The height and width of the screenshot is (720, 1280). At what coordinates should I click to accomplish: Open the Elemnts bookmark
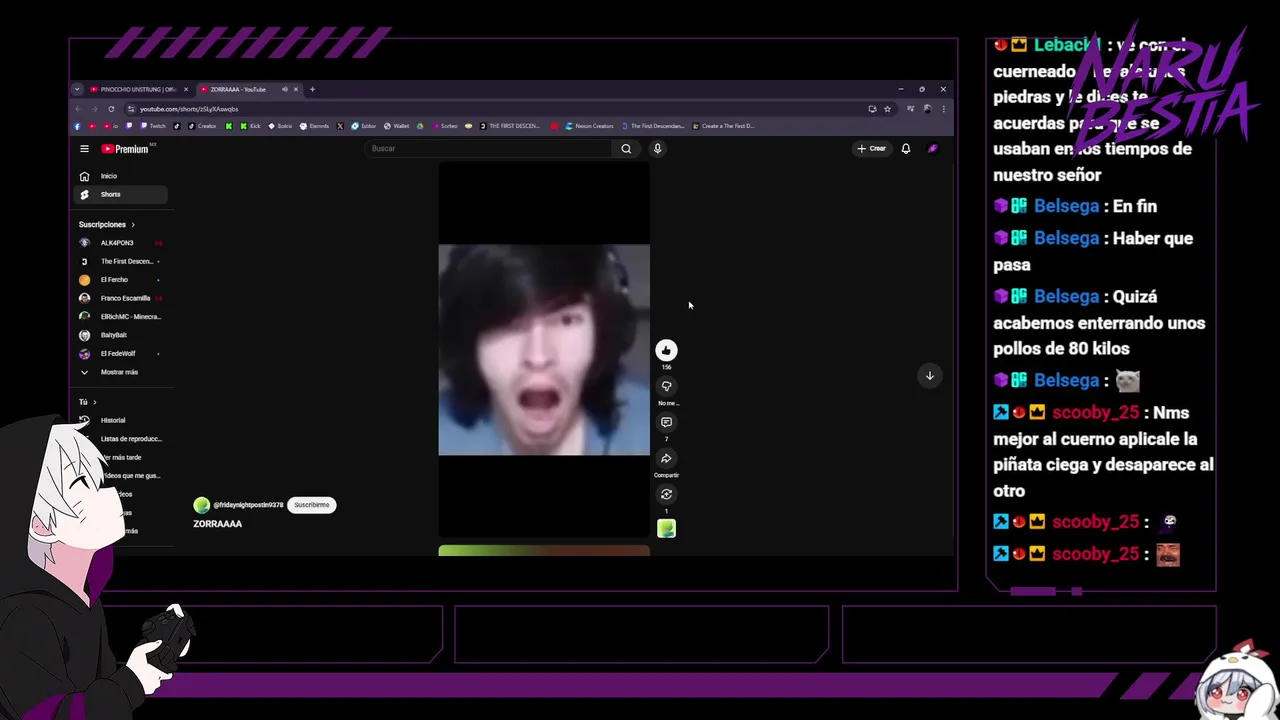coord(314,126)
